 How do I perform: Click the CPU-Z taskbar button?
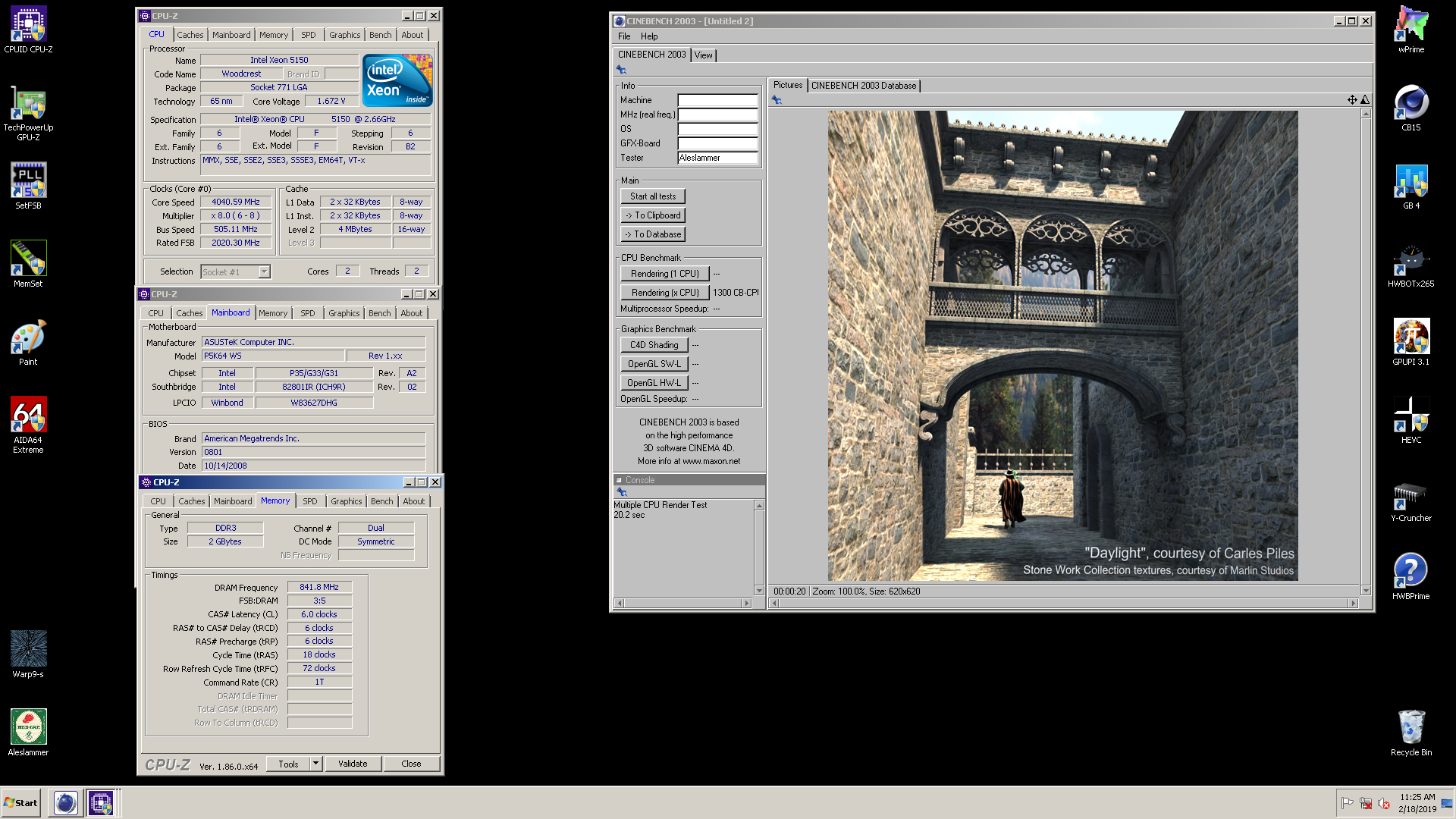pyautogui.click(x=101, y=802)
